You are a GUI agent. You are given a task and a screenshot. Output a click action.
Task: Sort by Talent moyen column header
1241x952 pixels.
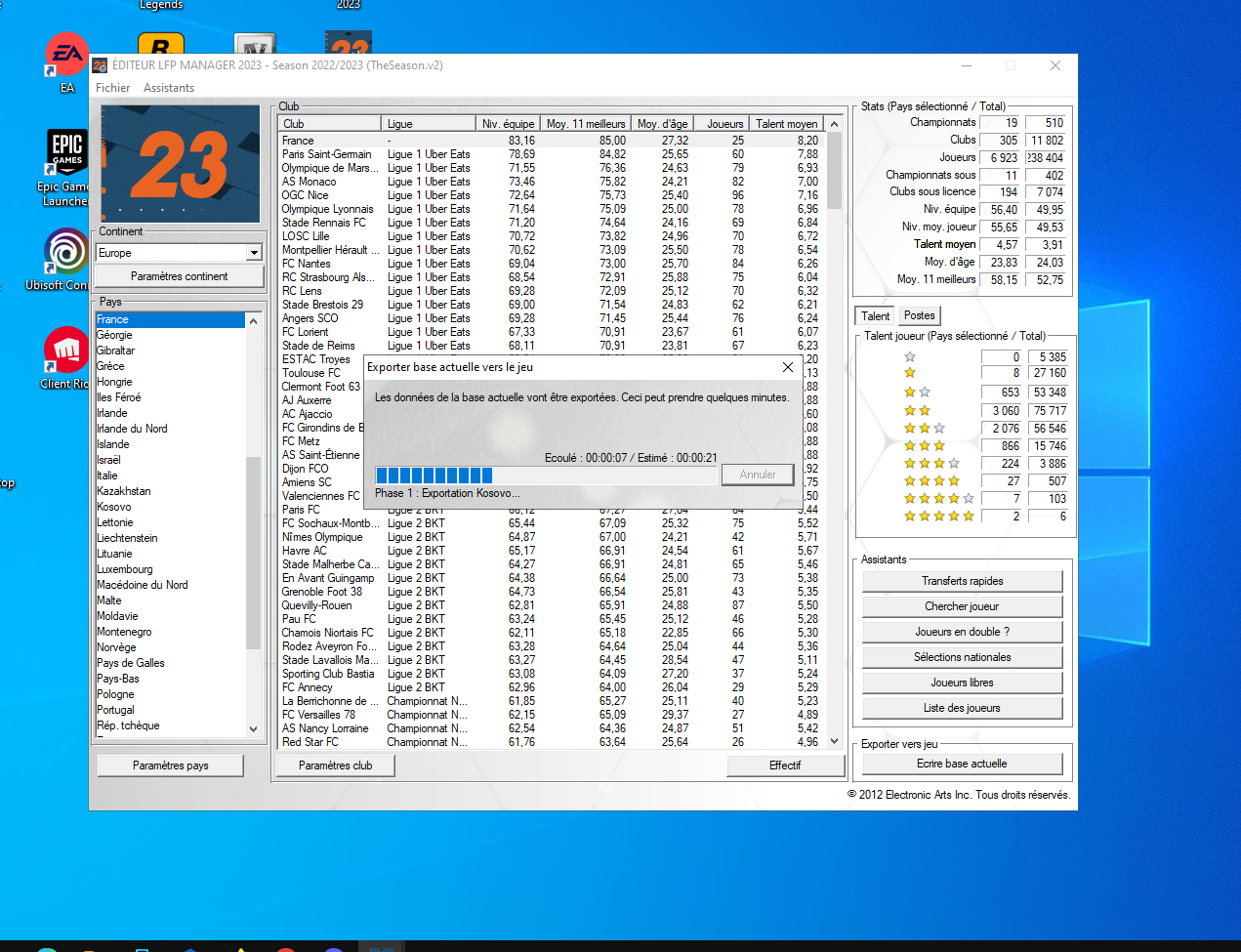click(787, 124)
